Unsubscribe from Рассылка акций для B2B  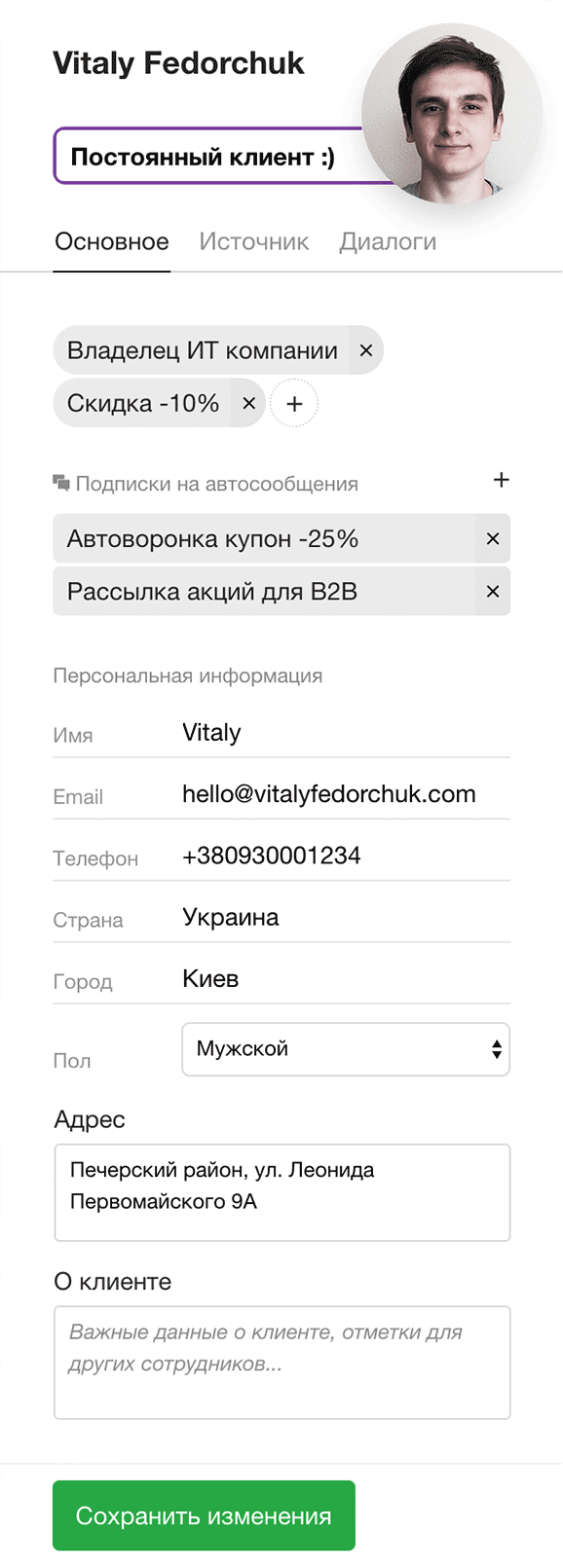coord(493,591)
